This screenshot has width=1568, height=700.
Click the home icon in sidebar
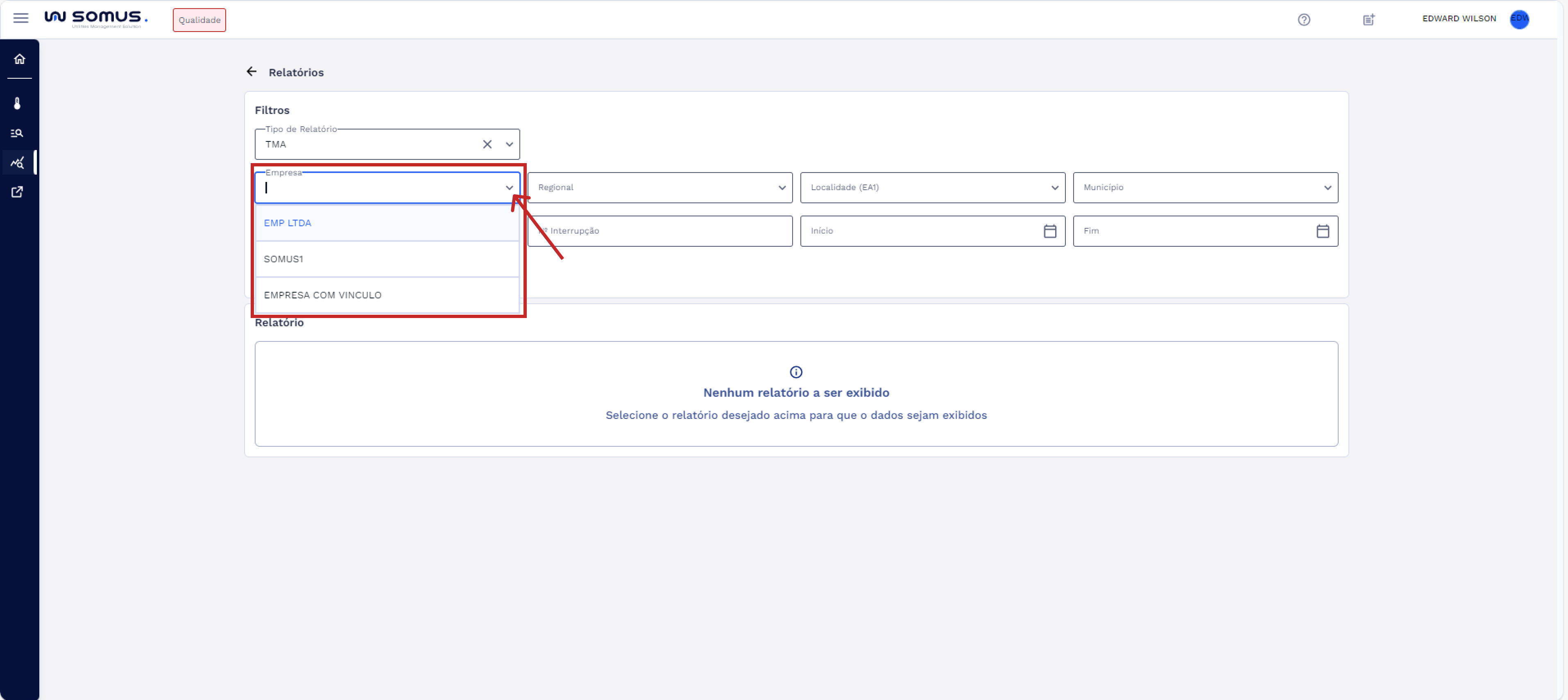click(20, 59)
